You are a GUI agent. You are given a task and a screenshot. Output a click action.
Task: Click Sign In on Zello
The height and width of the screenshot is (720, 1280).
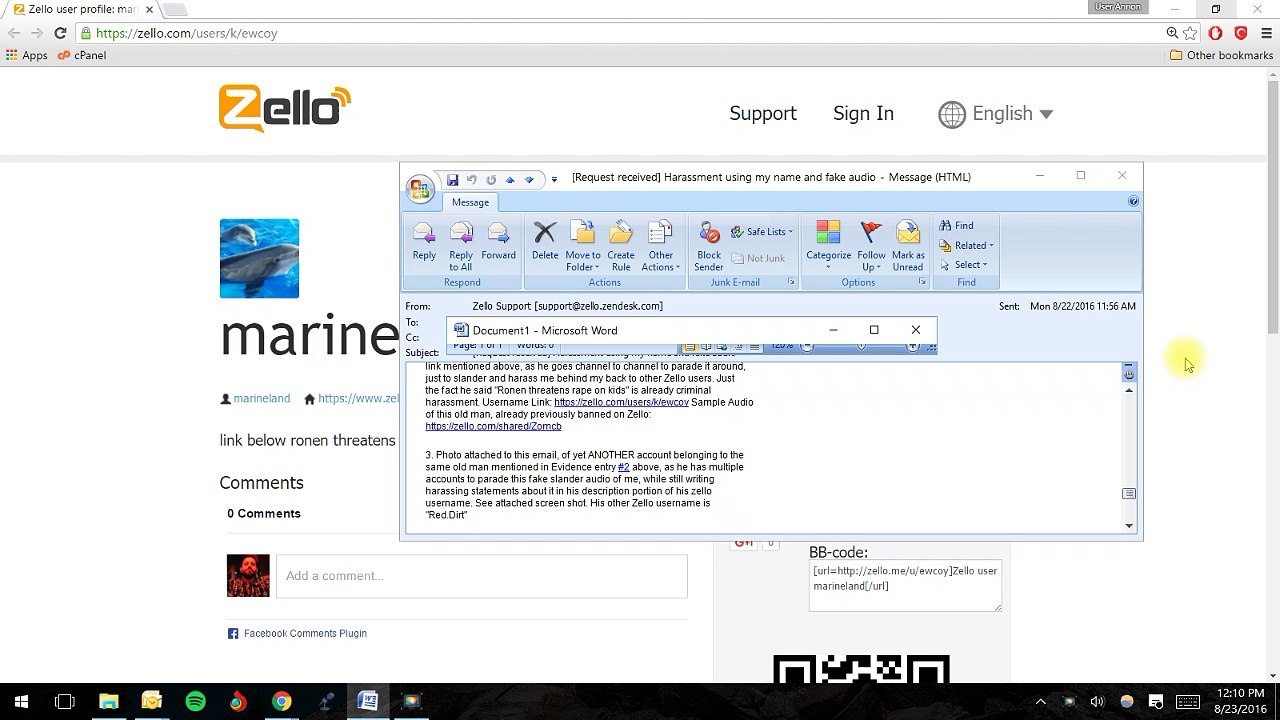click(863, 114)
